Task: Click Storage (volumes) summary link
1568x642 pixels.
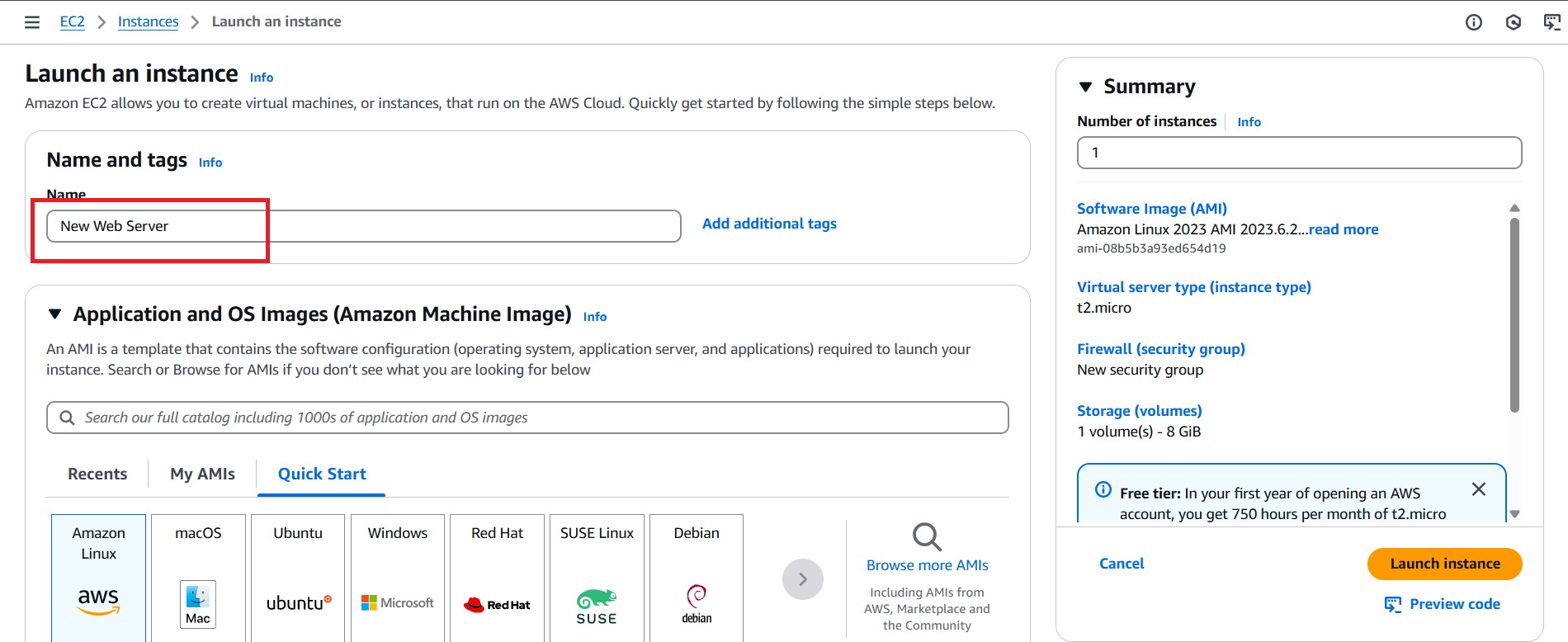Action: 1140,411
